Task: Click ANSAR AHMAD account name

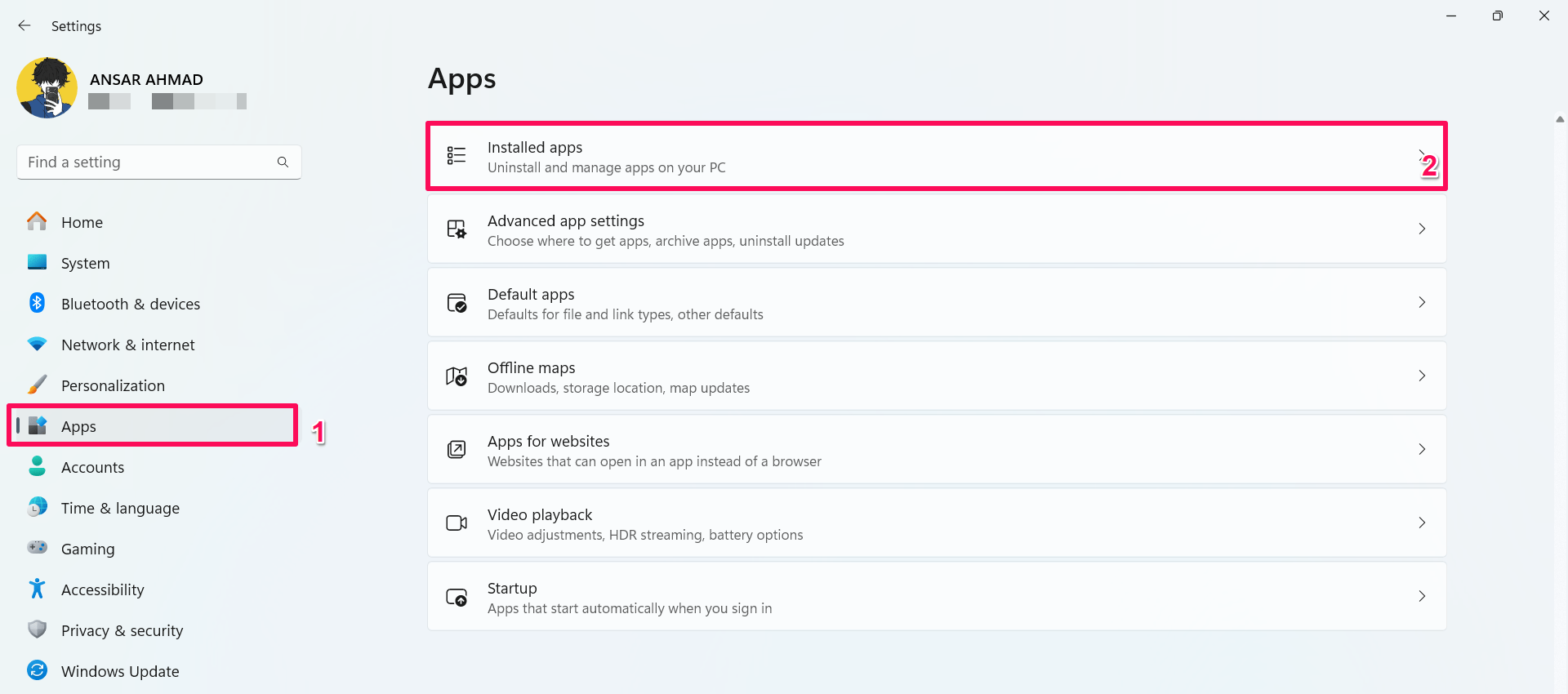Action: [146, 79]
